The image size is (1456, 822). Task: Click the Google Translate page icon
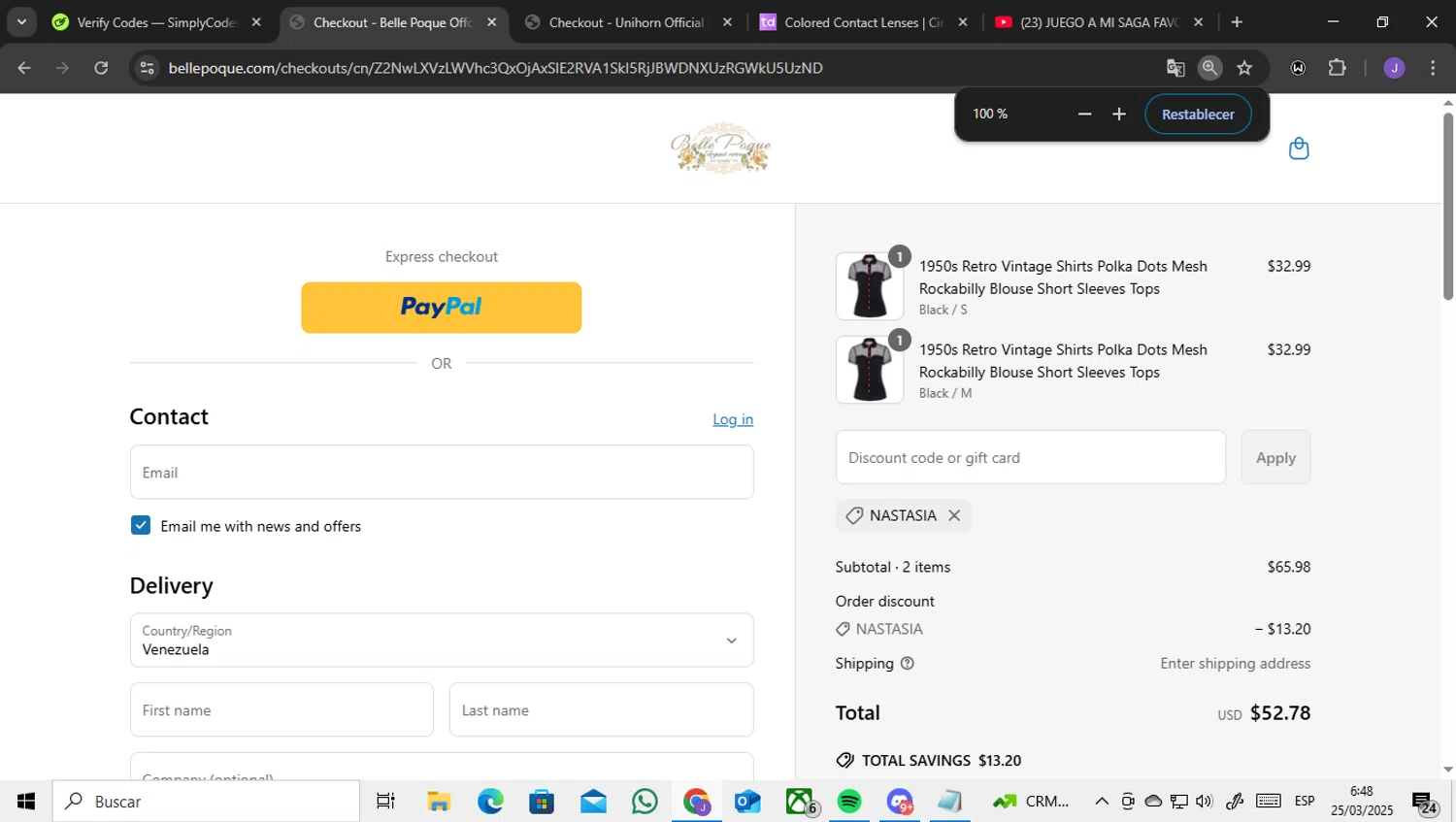[1175, 68]
